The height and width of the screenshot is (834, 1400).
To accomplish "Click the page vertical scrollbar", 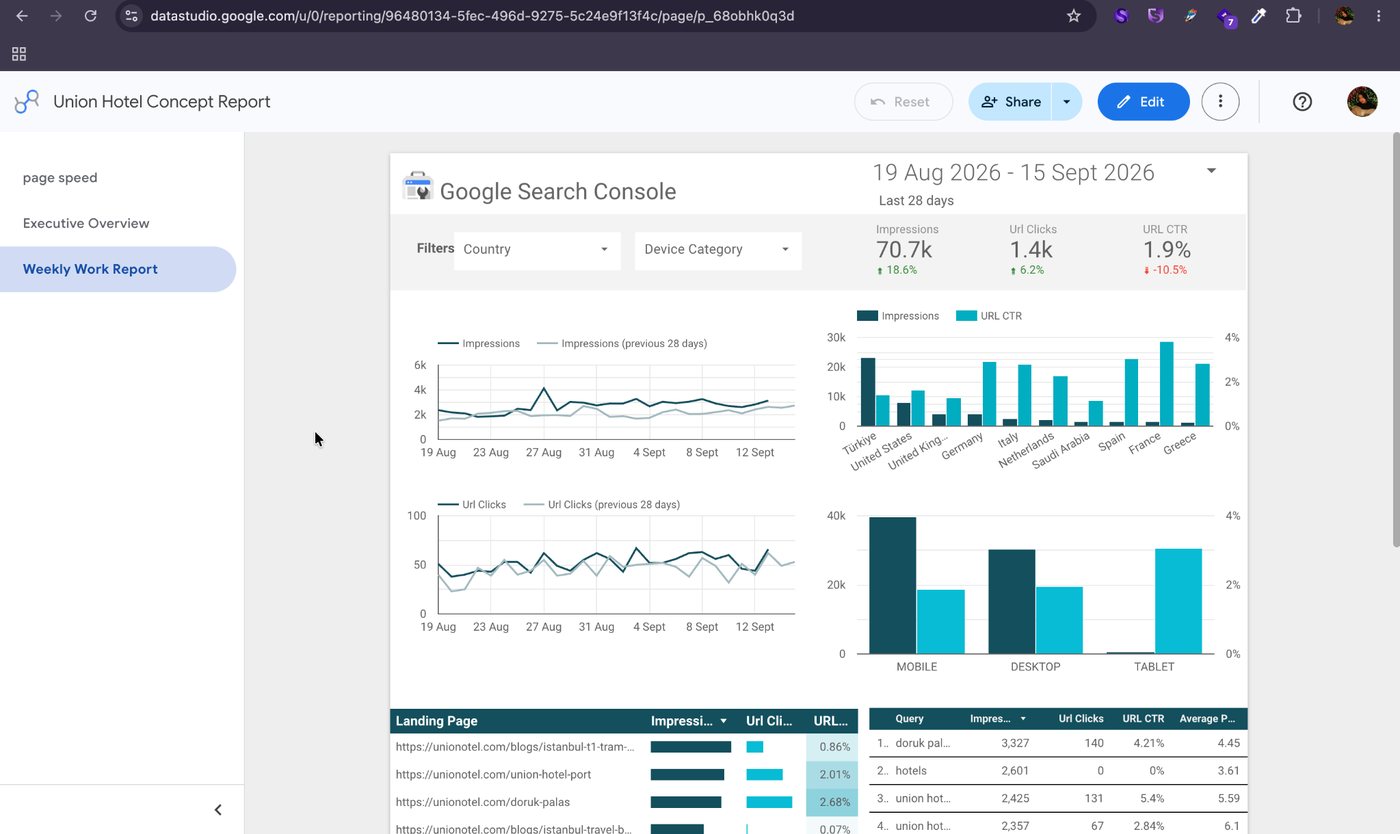I will (1395, 340).
